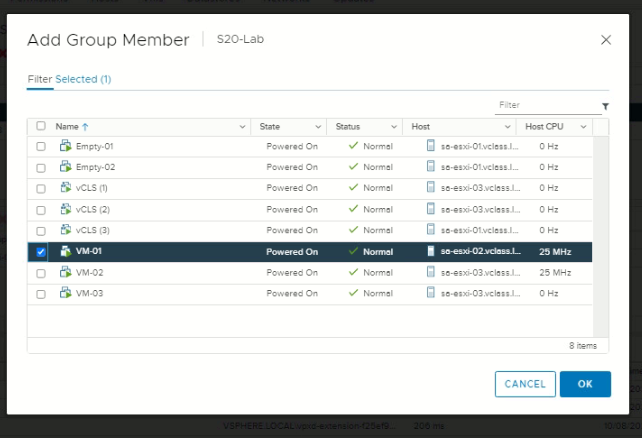Click the Filter text input field
The width and height of the screenshot is (642, 438).
548,105
